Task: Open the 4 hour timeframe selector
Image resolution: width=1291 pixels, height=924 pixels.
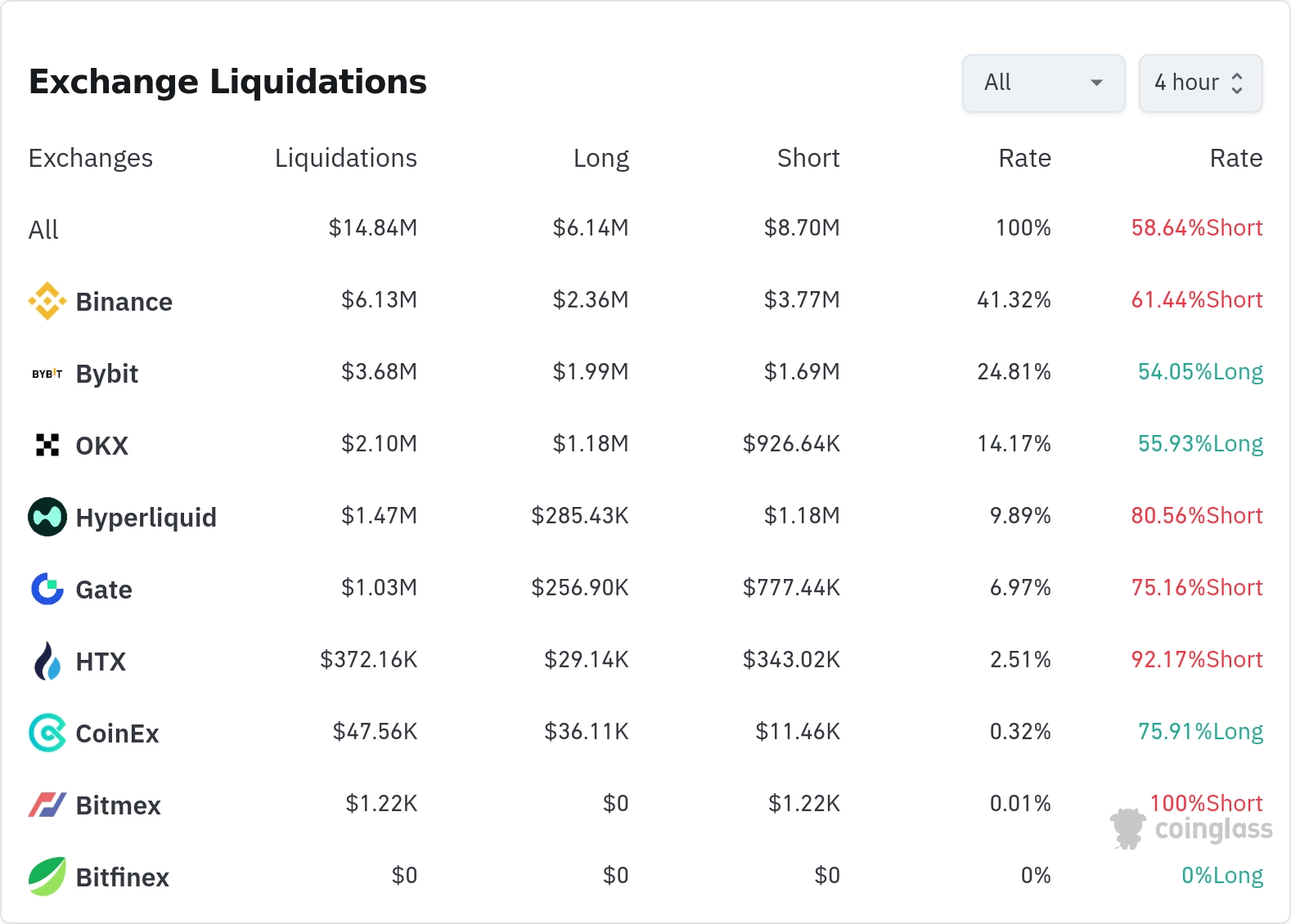Action: pos(1200,83)
